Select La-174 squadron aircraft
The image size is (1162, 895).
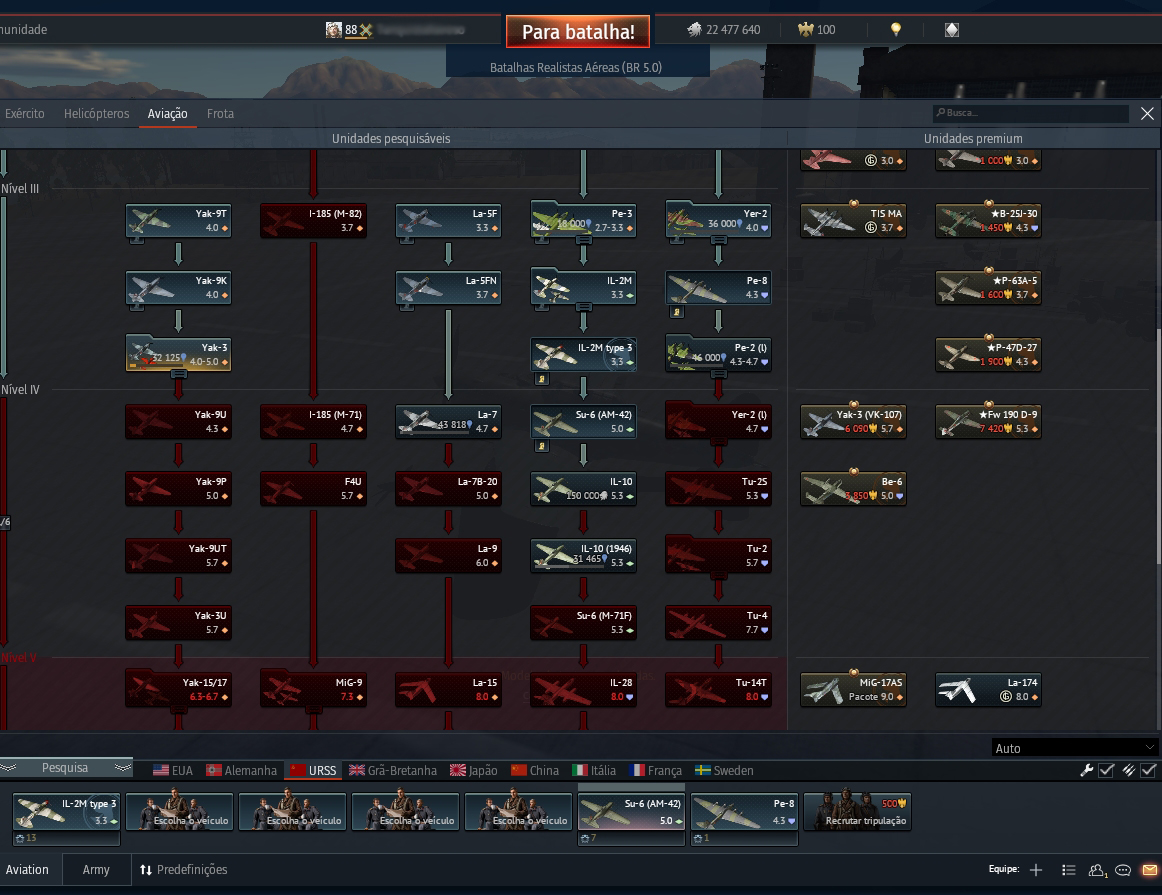[988, 690]
